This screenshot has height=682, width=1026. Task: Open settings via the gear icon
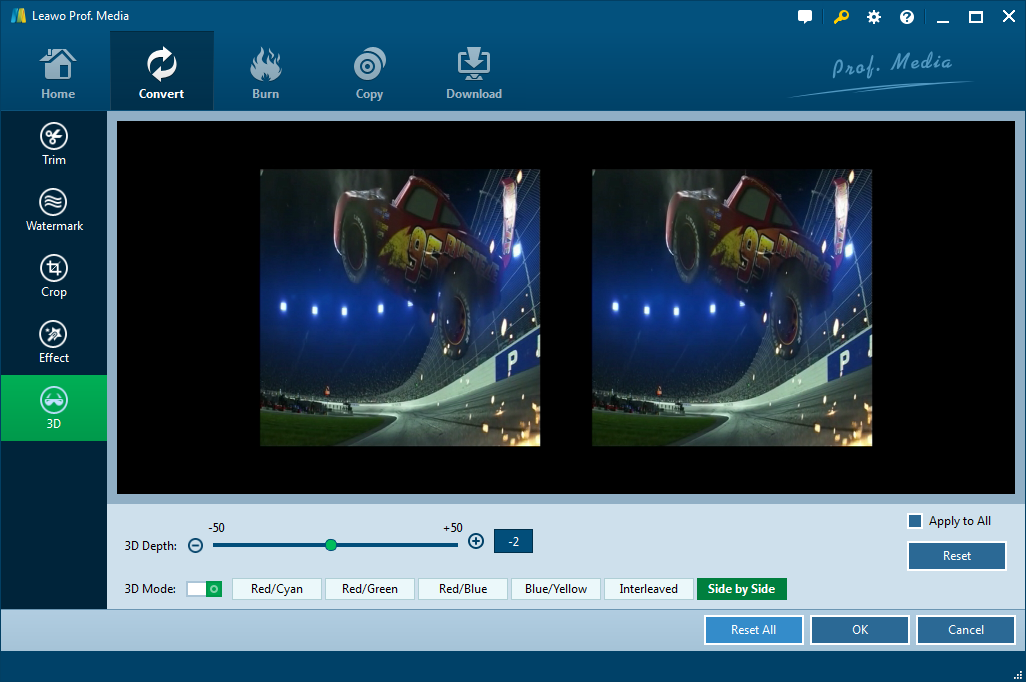(874, 17)
